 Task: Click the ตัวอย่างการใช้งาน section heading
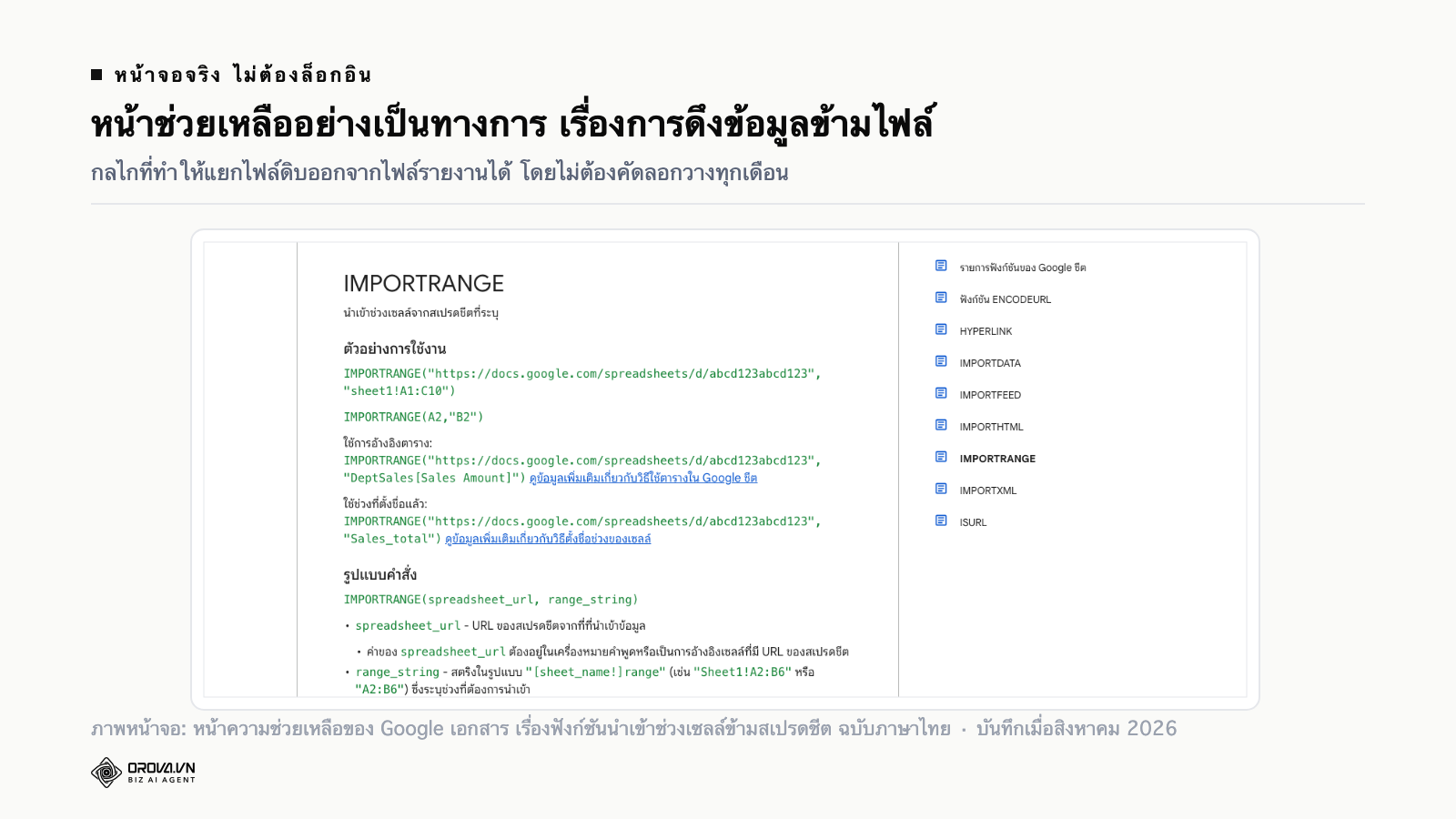tap(394, 349)
